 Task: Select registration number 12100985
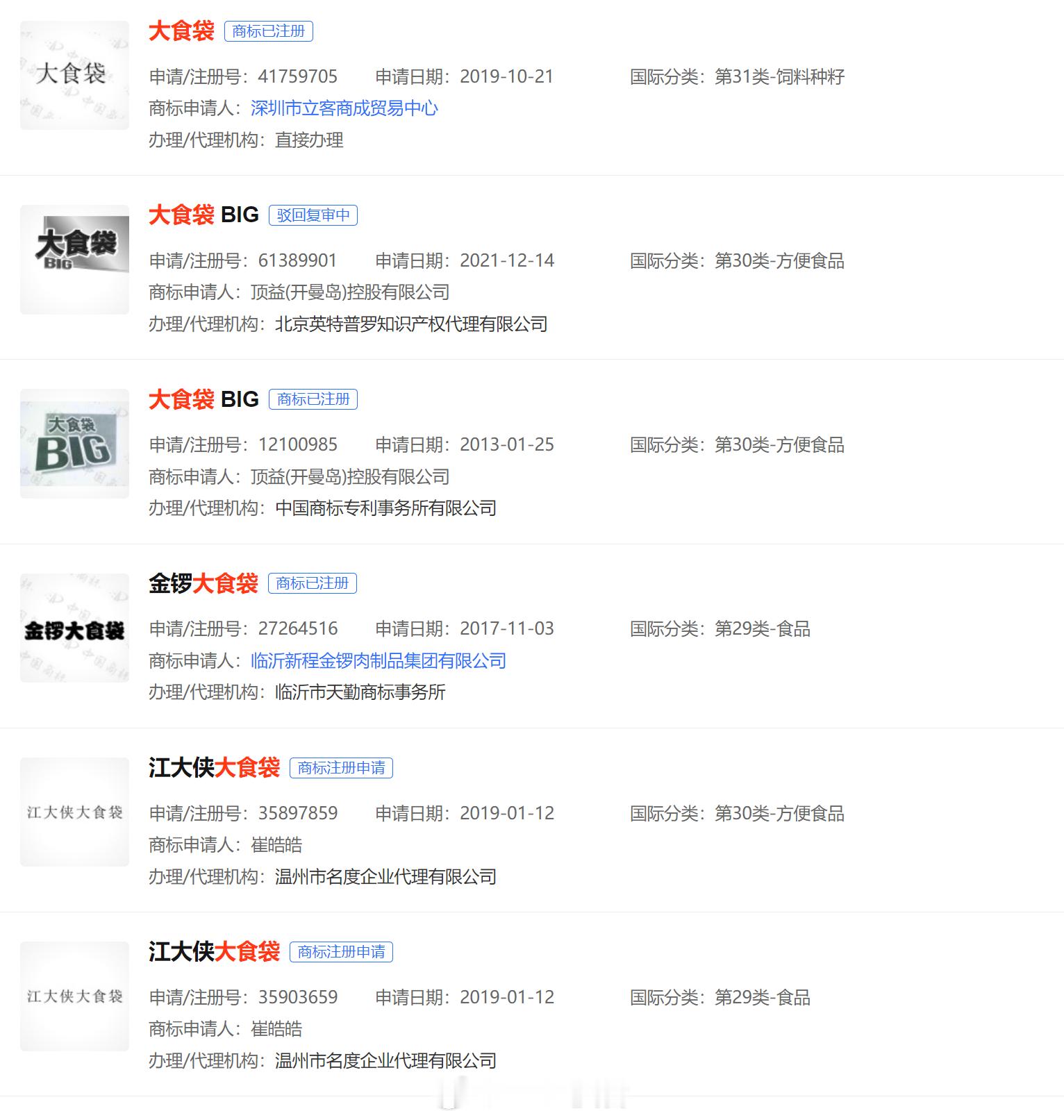tap(298, 444)
